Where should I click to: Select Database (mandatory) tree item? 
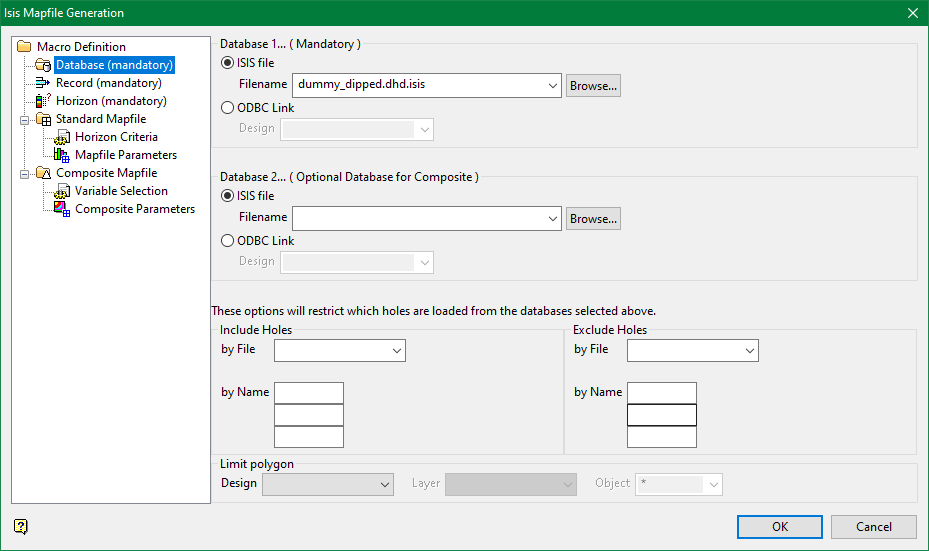pos(114,65)
